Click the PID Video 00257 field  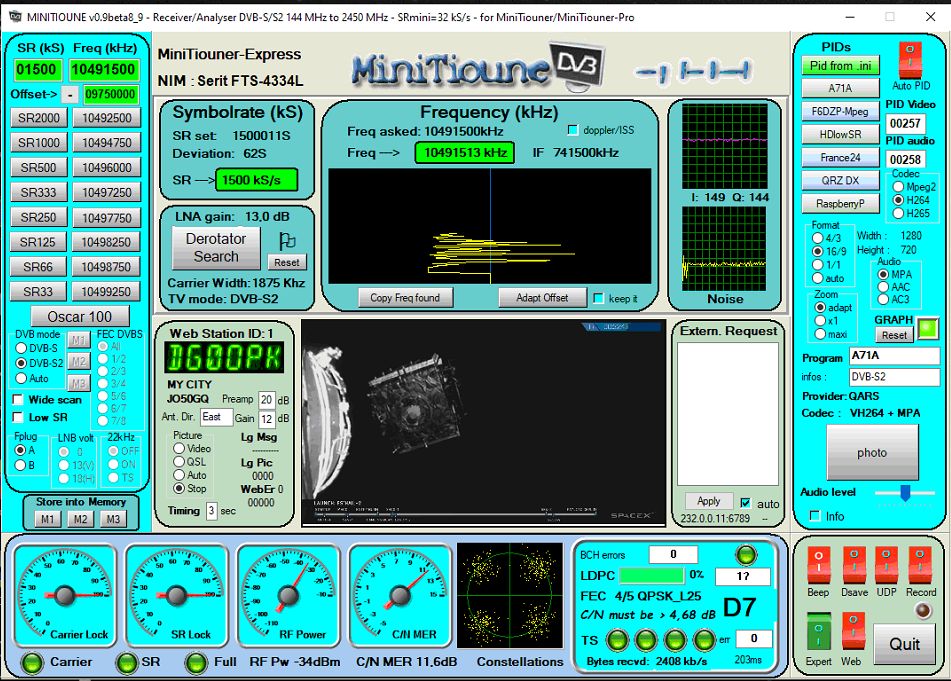[905, 123]
